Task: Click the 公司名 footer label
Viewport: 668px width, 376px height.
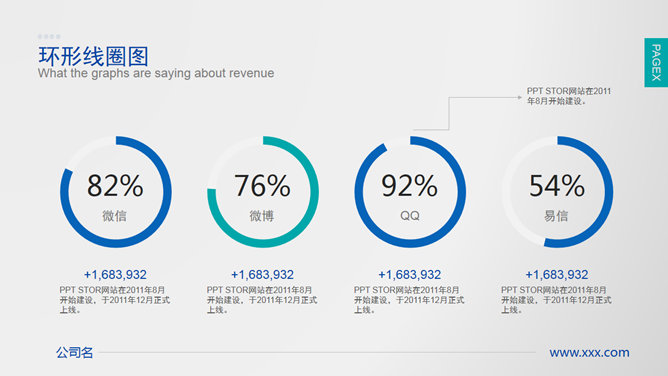Action: click(75, 353)
